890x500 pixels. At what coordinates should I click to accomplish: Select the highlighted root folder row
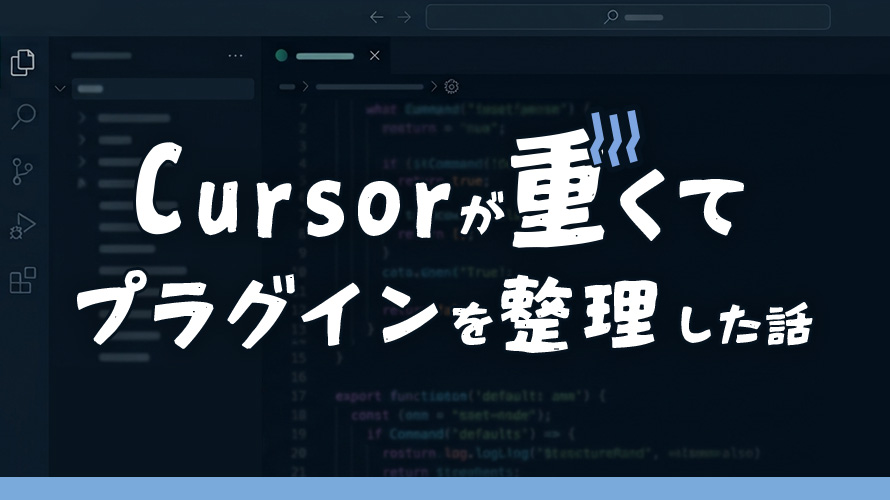tap(163, 89)
